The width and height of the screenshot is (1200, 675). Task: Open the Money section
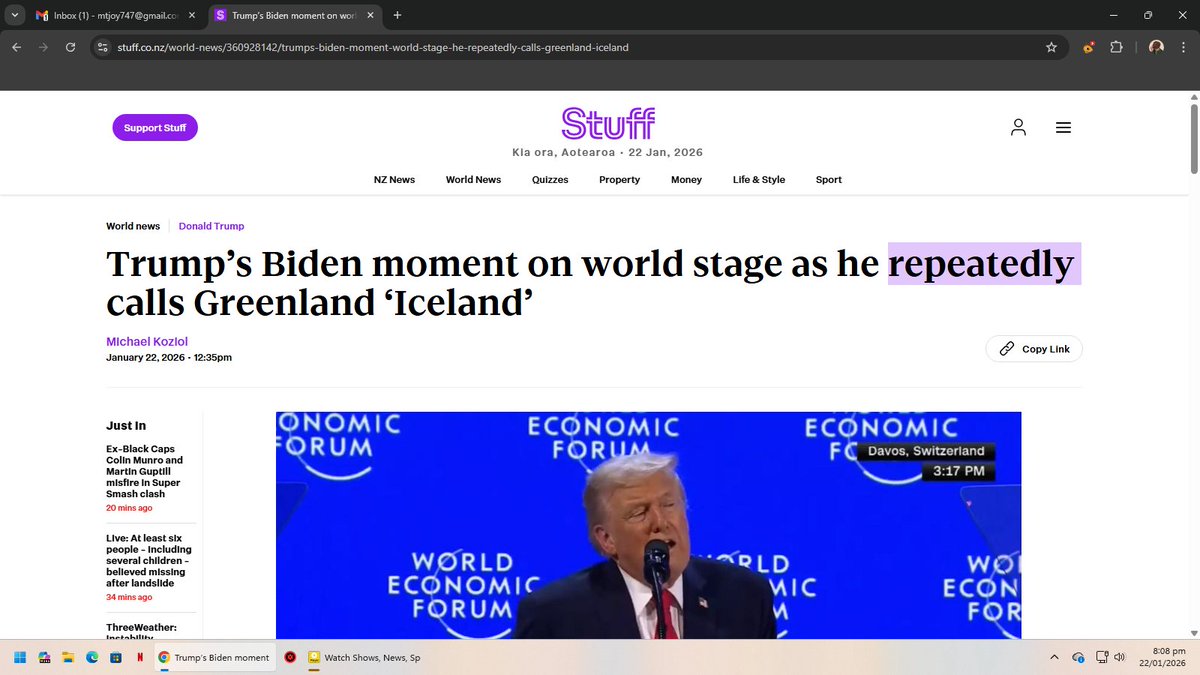point(686,180)
